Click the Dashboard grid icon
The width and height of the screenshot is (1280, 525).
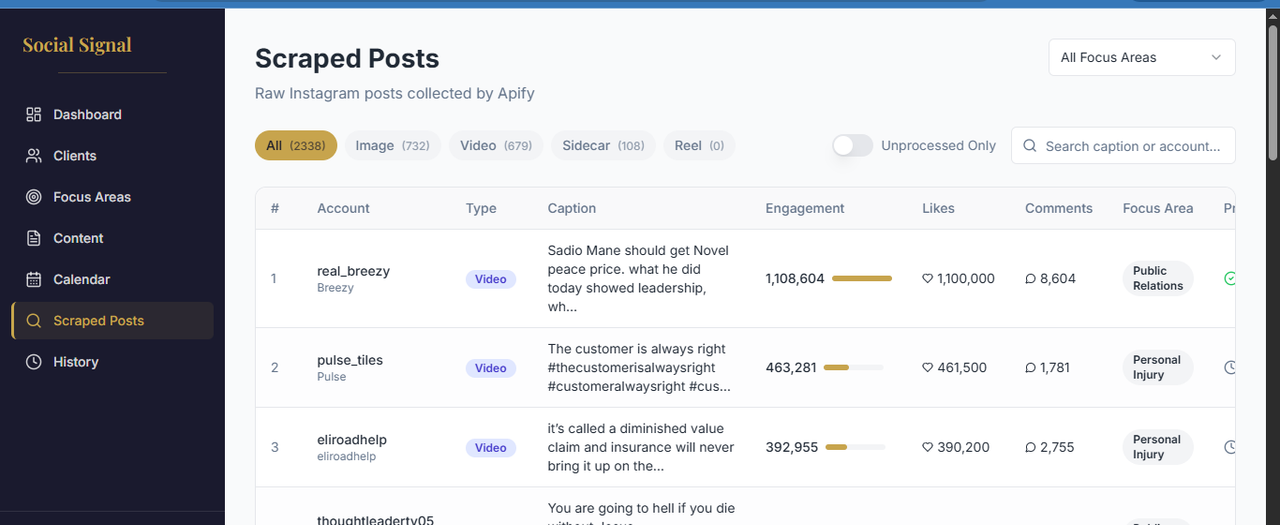coord(34,115)
